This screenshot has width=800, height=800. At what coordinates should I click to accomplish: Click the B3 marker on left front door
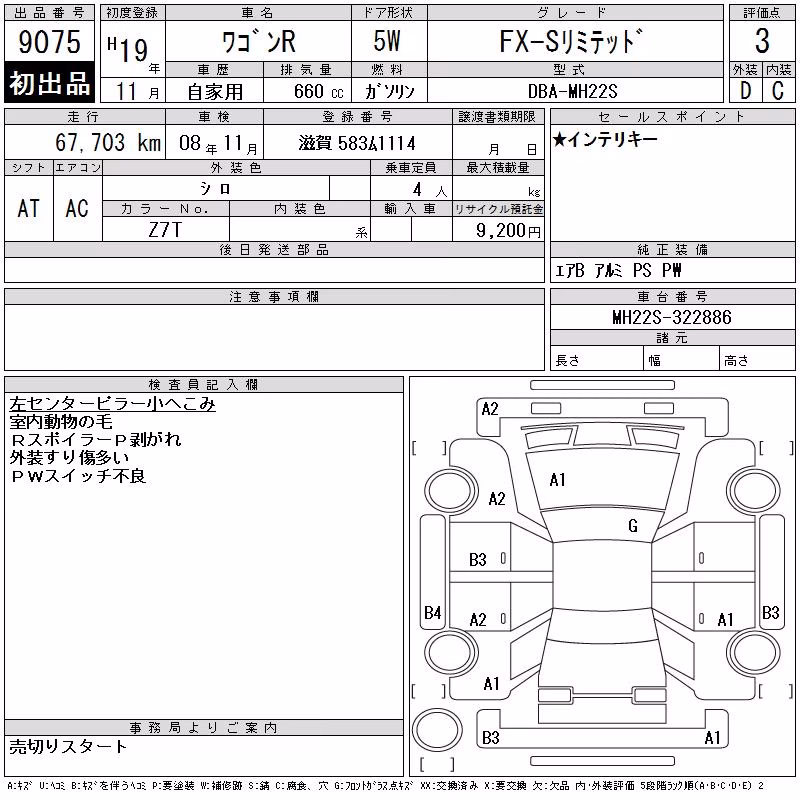(x=478, y=560)
